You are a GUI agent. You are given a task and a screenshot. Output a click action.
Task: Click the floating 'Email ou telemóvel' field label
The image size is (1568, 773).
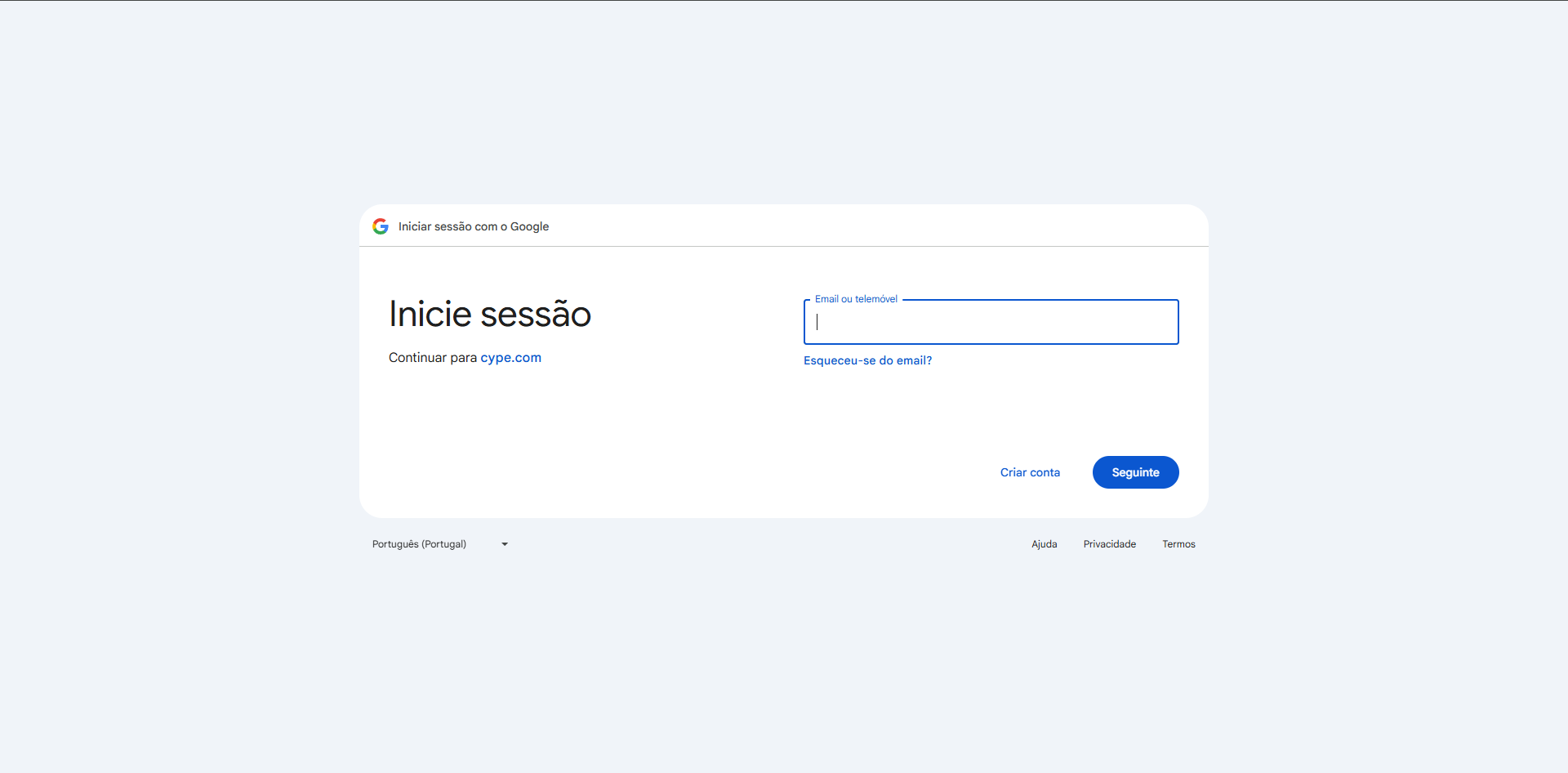(856, 299)
